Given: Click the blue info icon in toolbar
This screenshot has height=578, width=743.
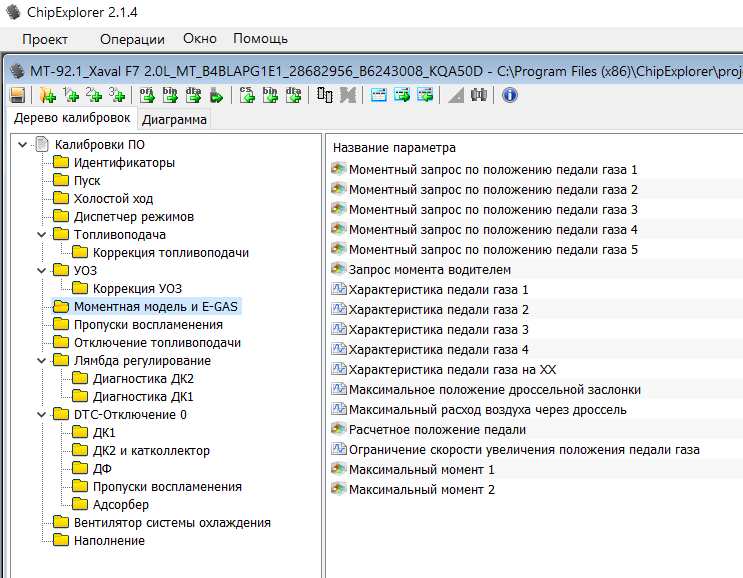Looking at the screenshot, I should (x=509, y=95).
